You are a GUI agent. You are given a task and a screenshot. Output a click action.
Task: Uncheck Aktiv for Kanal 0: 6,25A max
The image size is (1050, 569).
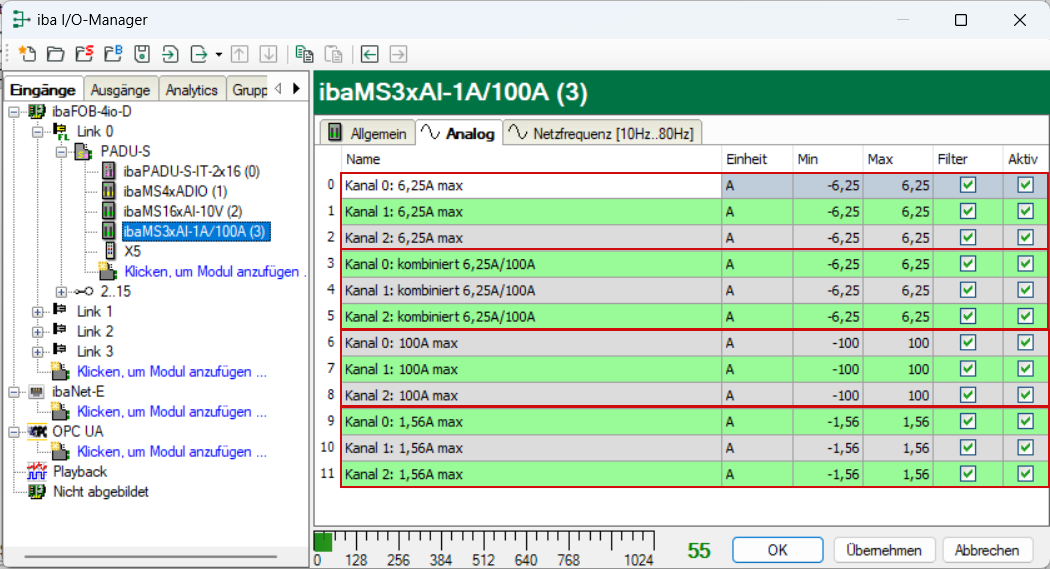point(1025,185)
